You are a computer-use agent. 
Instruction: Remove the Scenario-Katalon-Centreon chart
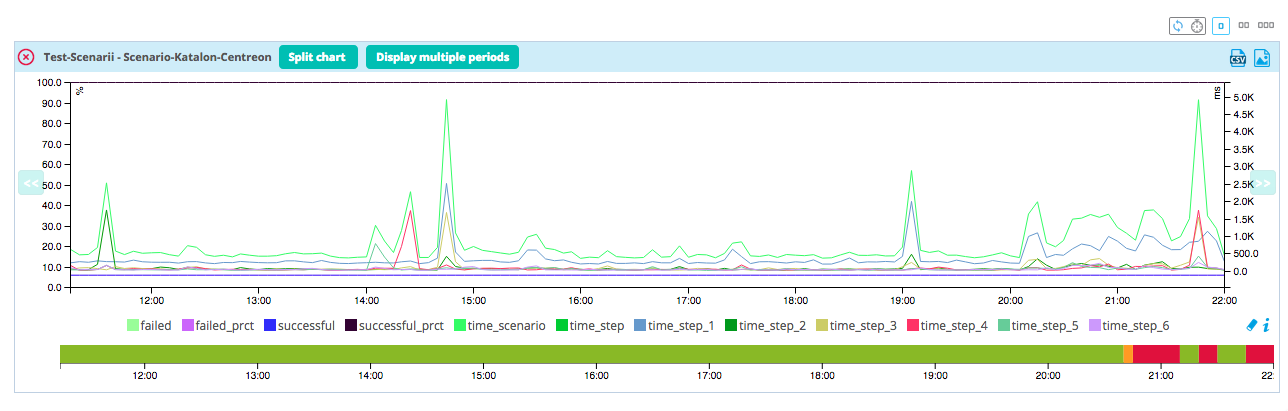26,57
